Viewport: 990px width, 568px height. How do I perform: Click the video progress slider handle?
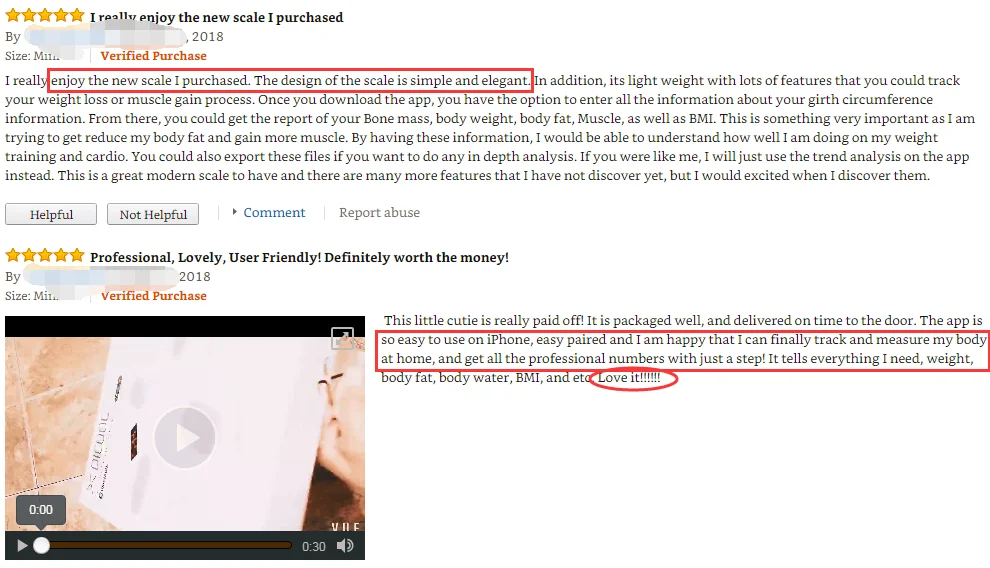tap(41, 545)
